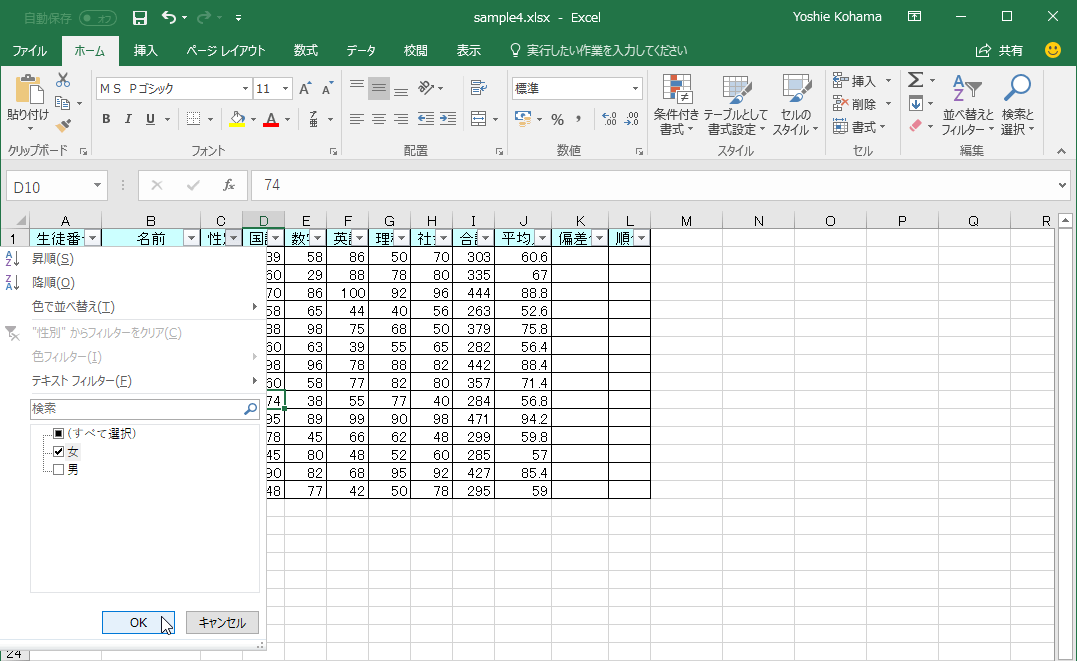Uncheck the 女 filter checkbox

(x=58, y=451)
